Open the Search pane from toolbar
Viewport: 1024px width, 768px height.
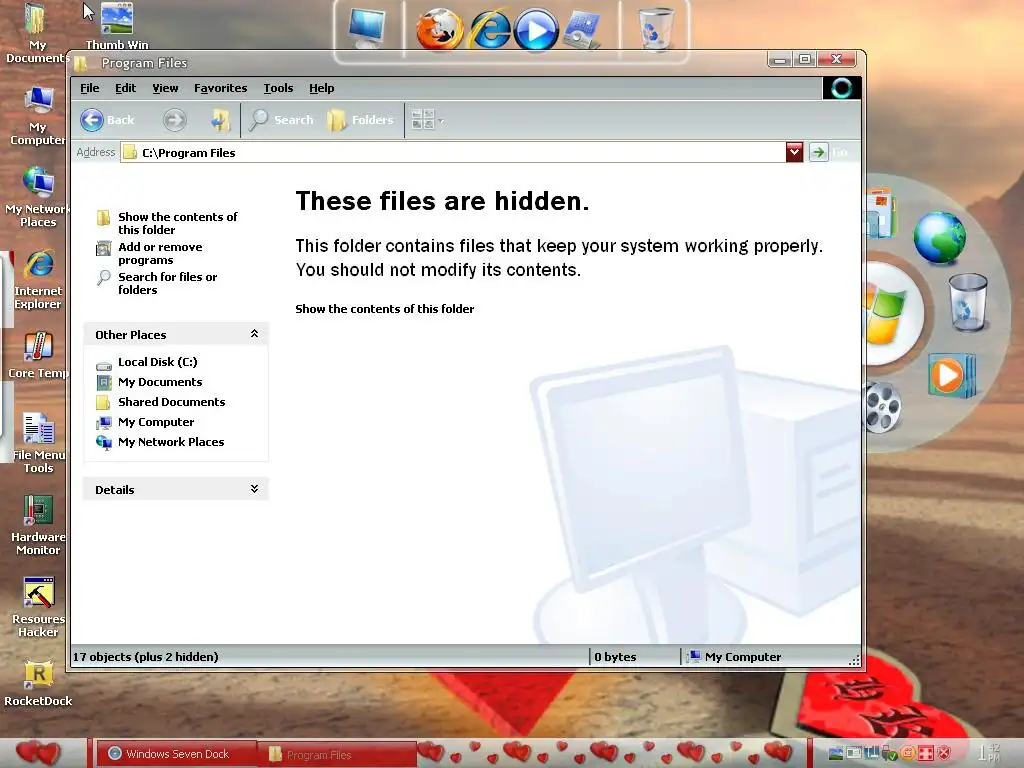pyautogui.click(x=281, y=120)
